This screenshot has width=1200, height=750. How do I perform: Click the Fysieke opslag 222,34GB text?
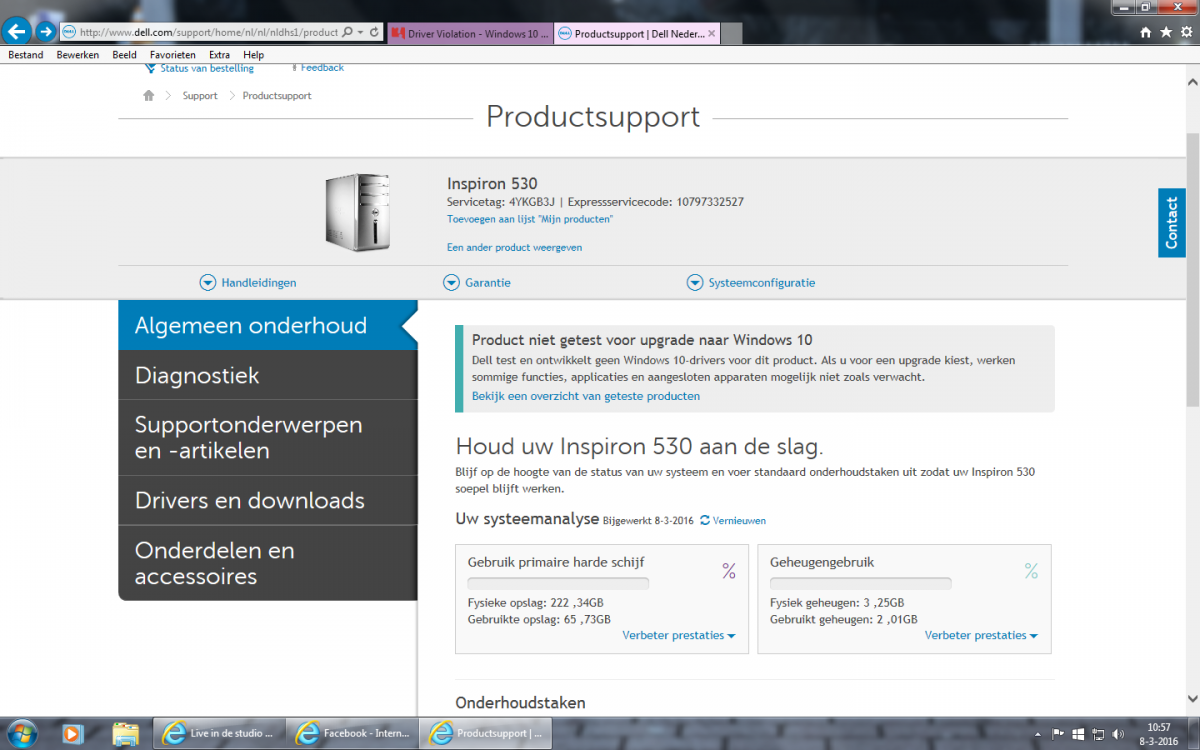click(536, 603)
